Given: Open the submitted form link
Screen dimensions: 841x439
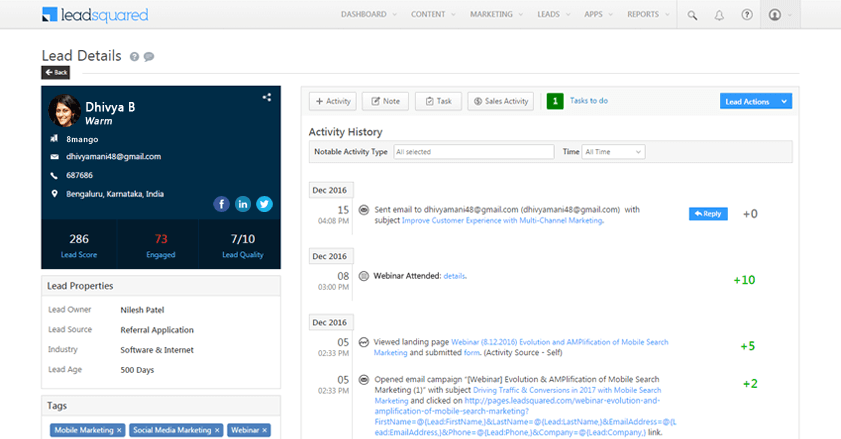Looking at the screenshot, I should click(x=471, y=353).
